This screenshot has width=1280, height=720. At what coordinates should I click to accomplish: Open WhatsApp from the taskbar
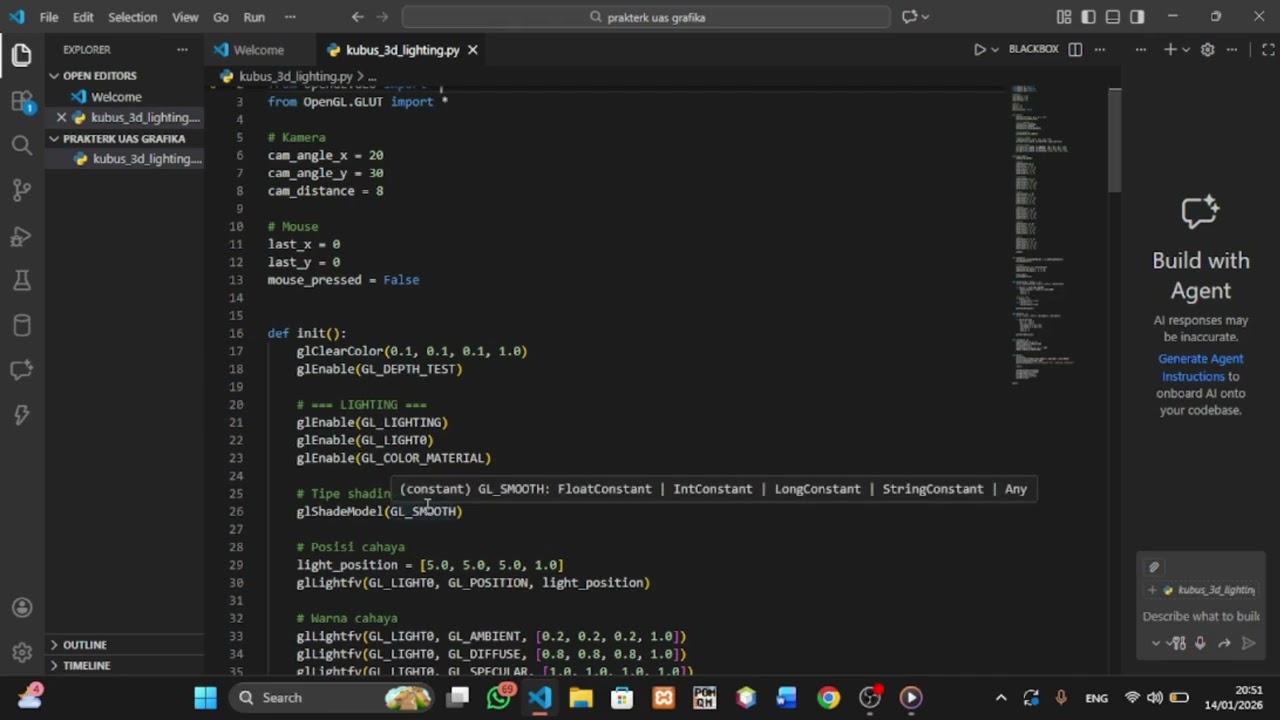click(x=499, y=698)
